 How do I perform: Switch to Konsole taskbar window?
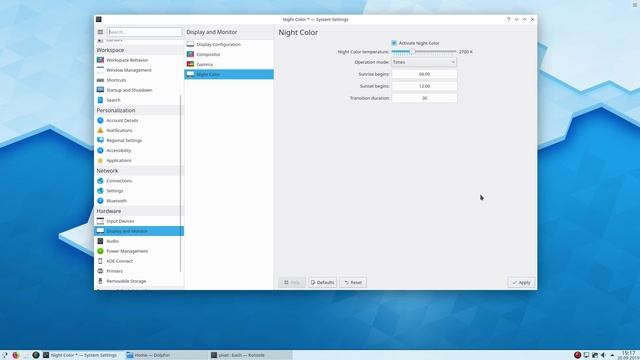250,355
